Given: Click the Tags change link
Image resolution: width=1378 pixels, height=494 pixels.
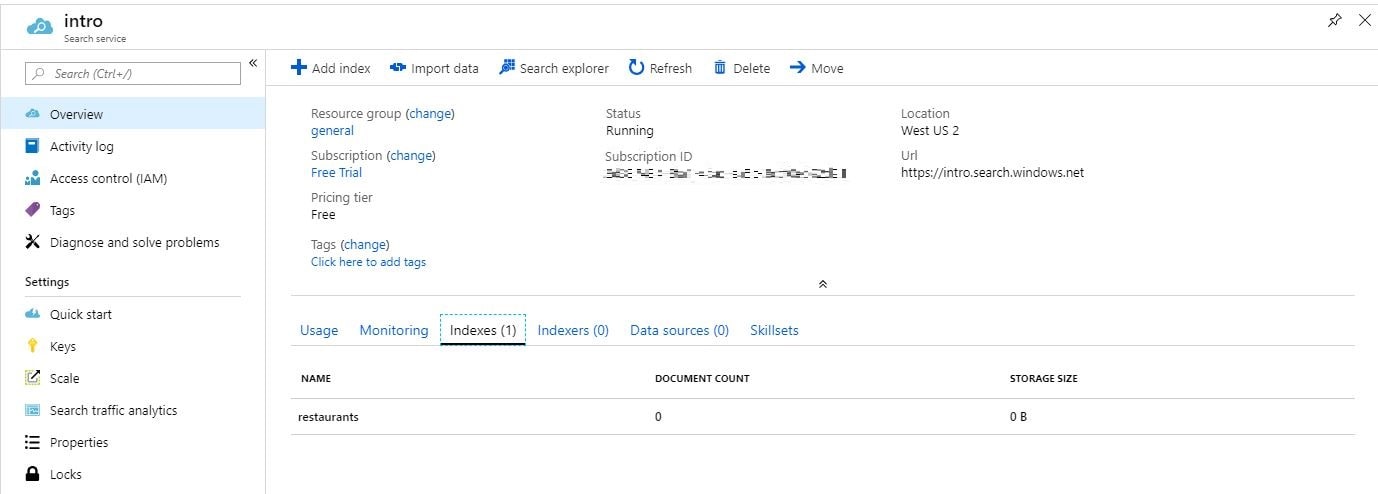Looking at the screenshot, I should pos(365,244).
